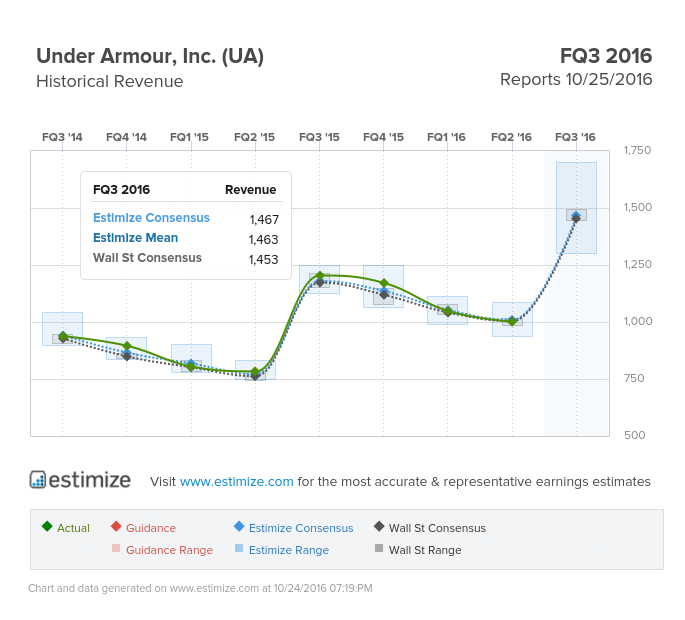The width and height of the screenshot is (685, 620).
Task: Click the light blue Estimize Range swatch
Action: pos(239,548)
